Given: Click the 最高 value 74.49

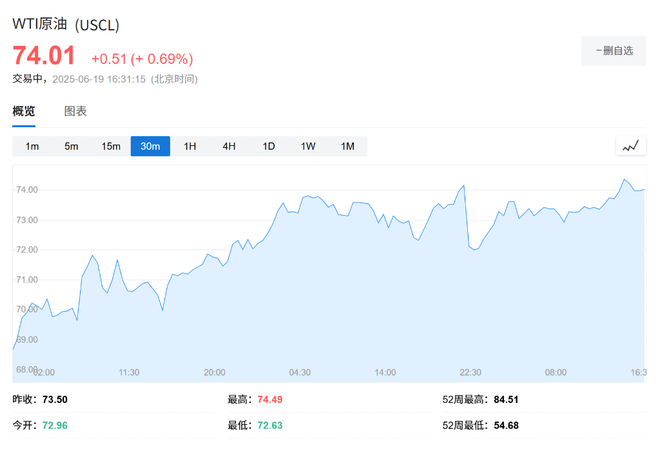Looking at the screenshot, I should coord(270,399).
